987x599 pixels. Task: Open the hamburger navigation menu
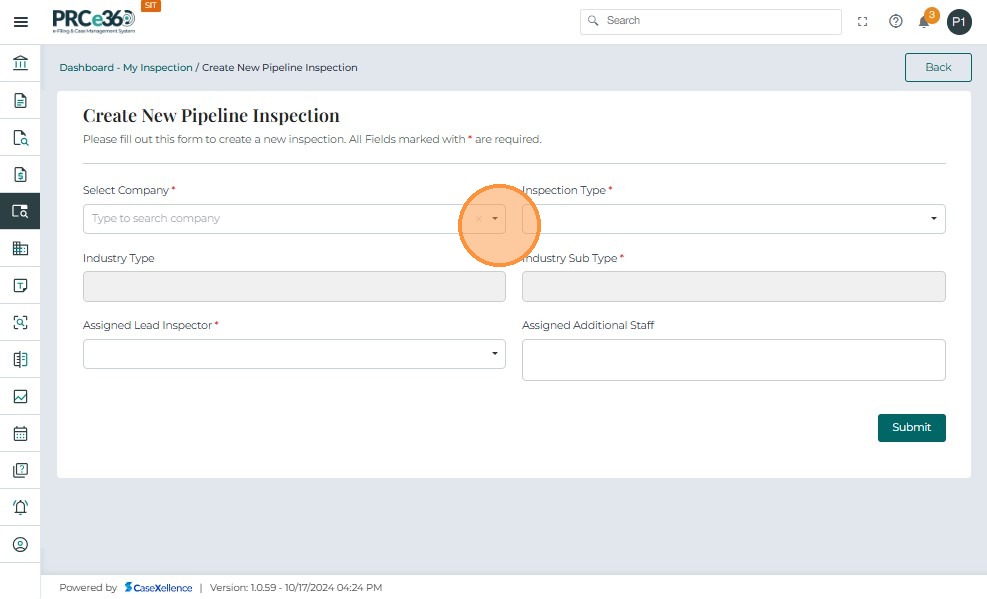[20, 21]
